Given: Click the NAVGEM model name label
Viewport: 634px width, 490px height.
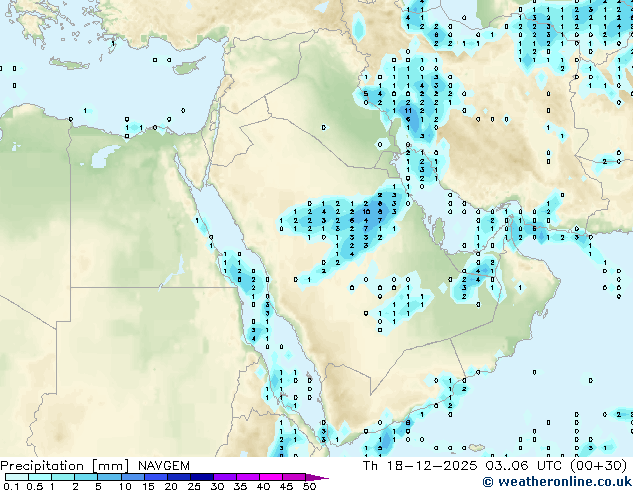Looking at the screenshot, I should point(164,466).
